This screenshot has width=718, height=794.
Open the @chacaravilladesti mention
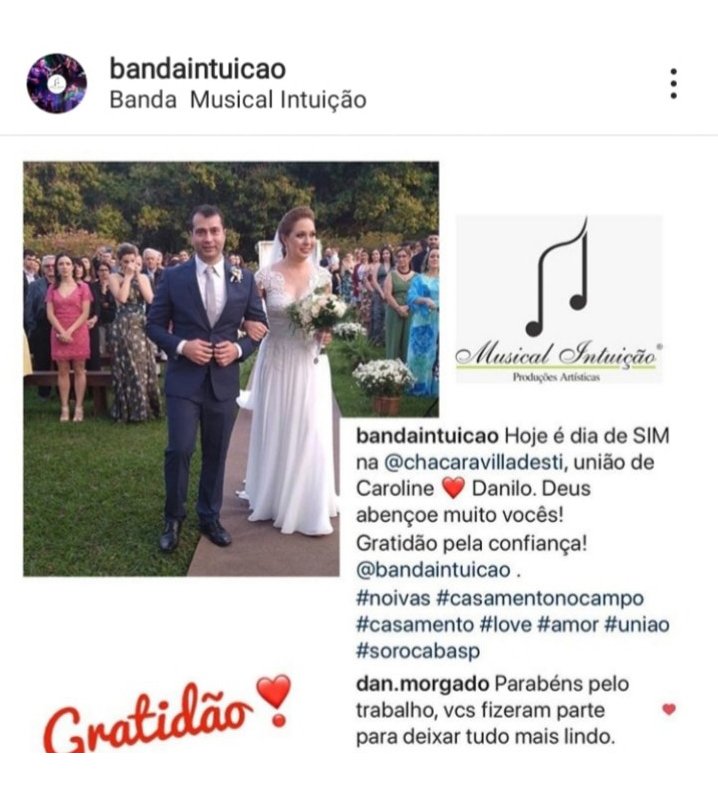click(473, 462)
